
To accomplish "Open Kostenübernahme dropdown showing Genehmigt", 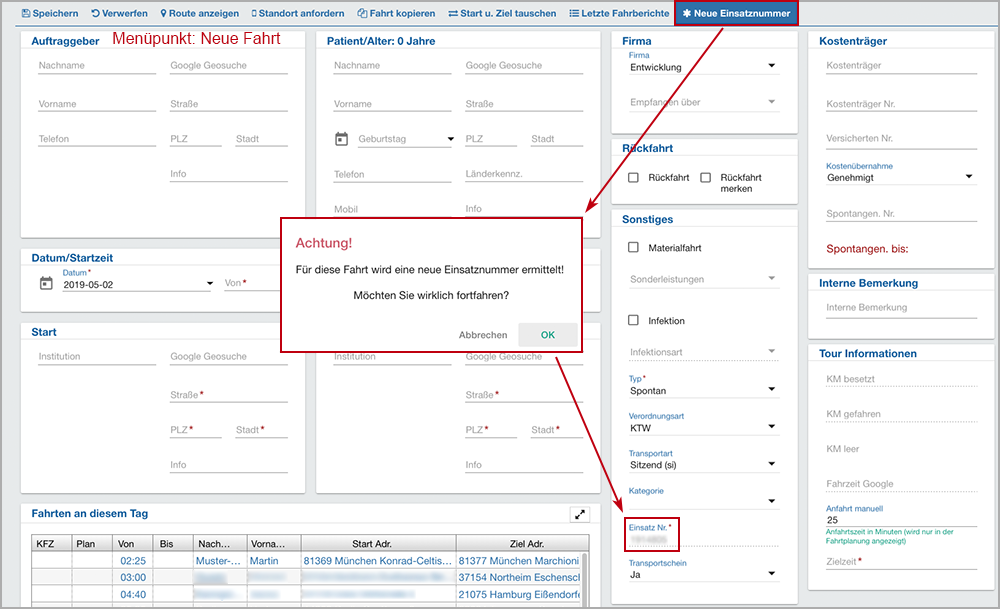I will tap(900, 177).
